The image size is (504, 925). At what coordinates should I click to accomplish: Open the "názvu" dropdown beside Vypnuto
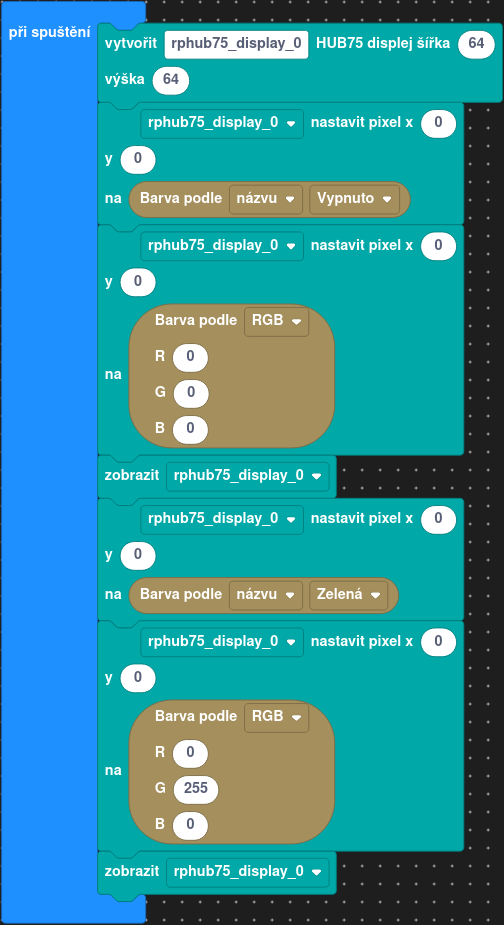click(x=266, y=199)
